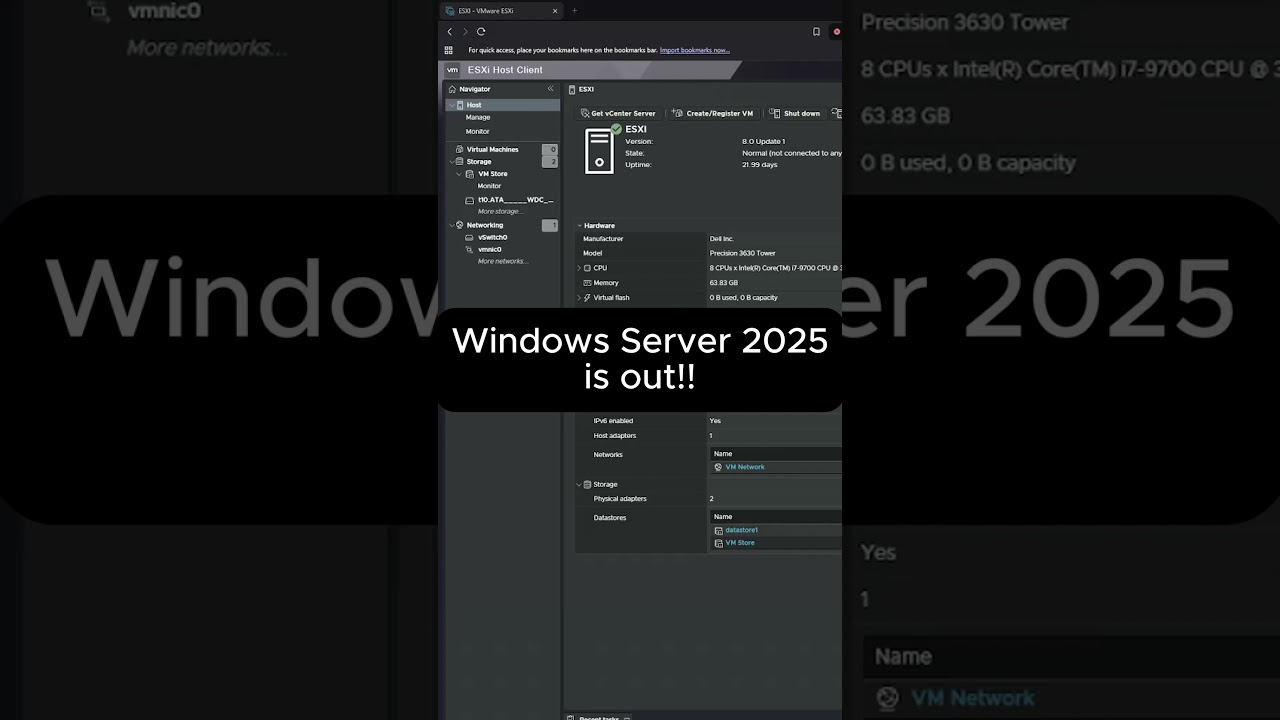Click the Storage icon in the Navigator
This screenshot has height=720, width=1280.
click(x=460, y=161)
